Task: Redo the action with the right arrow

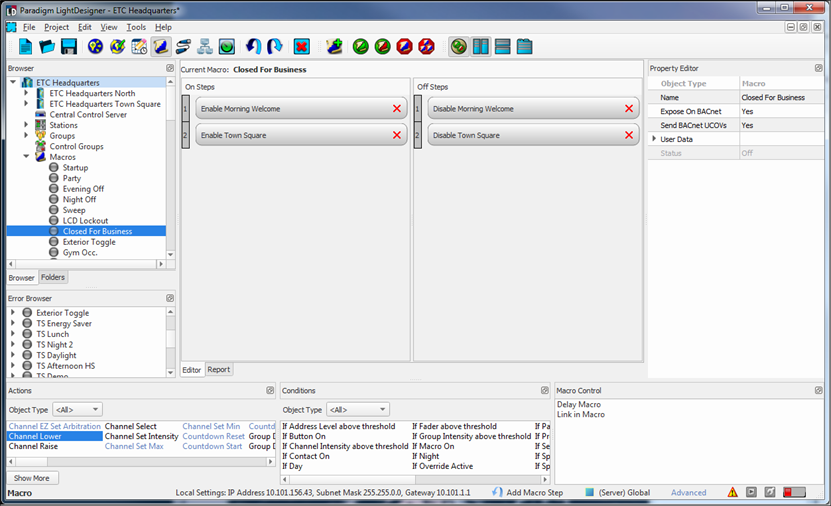Action: pos(275,47)
